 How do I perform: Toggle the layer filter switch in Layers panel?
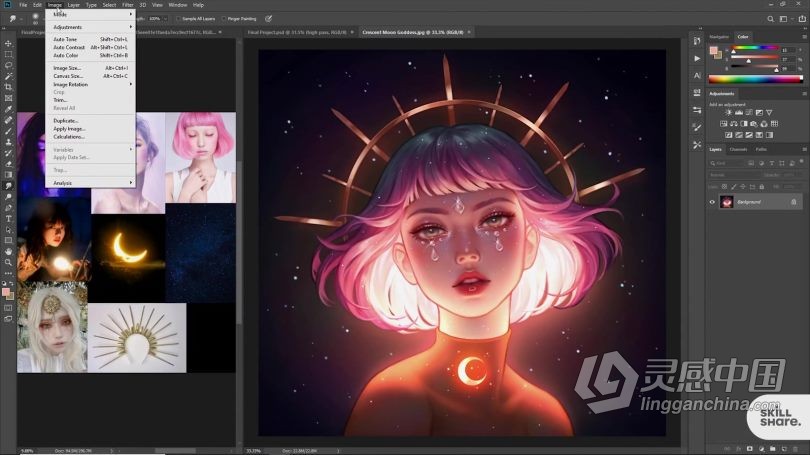802,162
